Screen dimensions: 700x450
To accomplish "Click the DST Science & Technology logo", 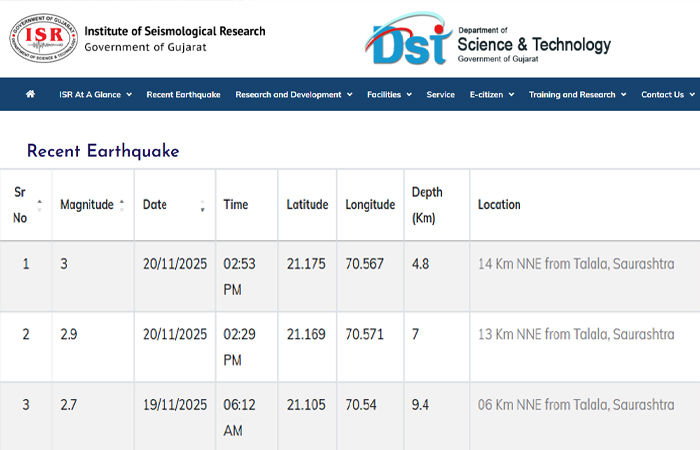I will pyautogui.click(x=488, y=40).
